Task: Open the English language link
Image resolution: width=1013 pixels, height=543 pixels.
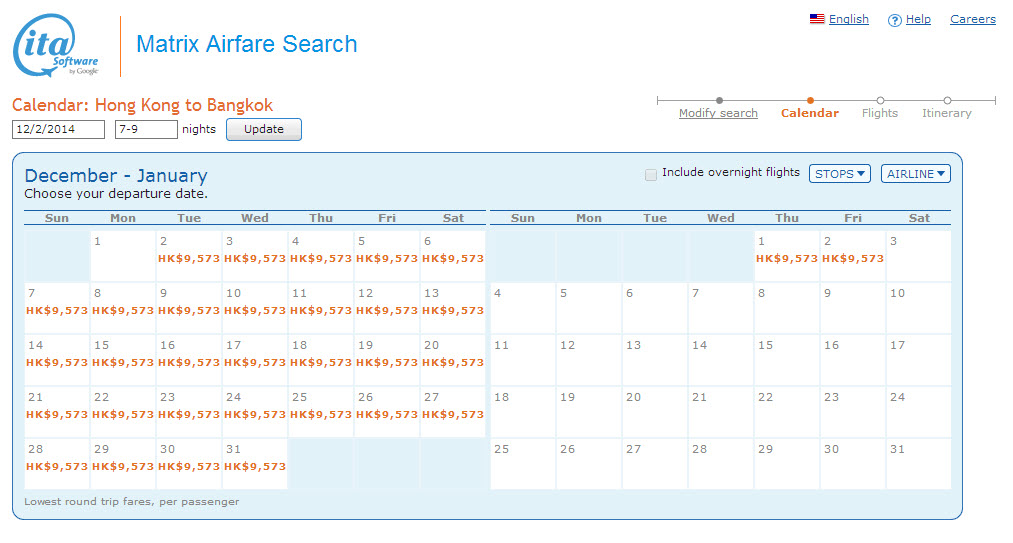Action: [848, 19]
